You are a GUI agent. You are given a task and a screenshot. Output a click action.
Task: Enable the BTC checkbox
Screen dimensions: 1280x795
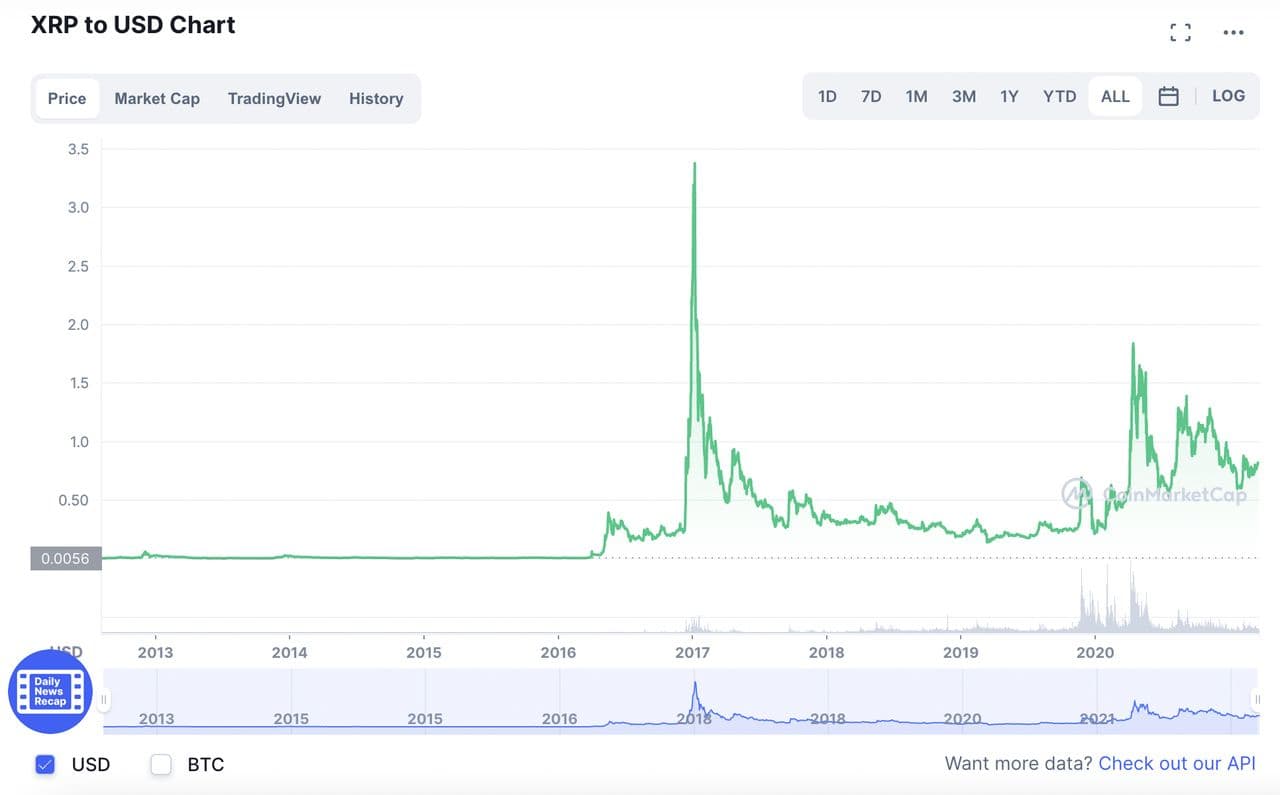point(161,765)
